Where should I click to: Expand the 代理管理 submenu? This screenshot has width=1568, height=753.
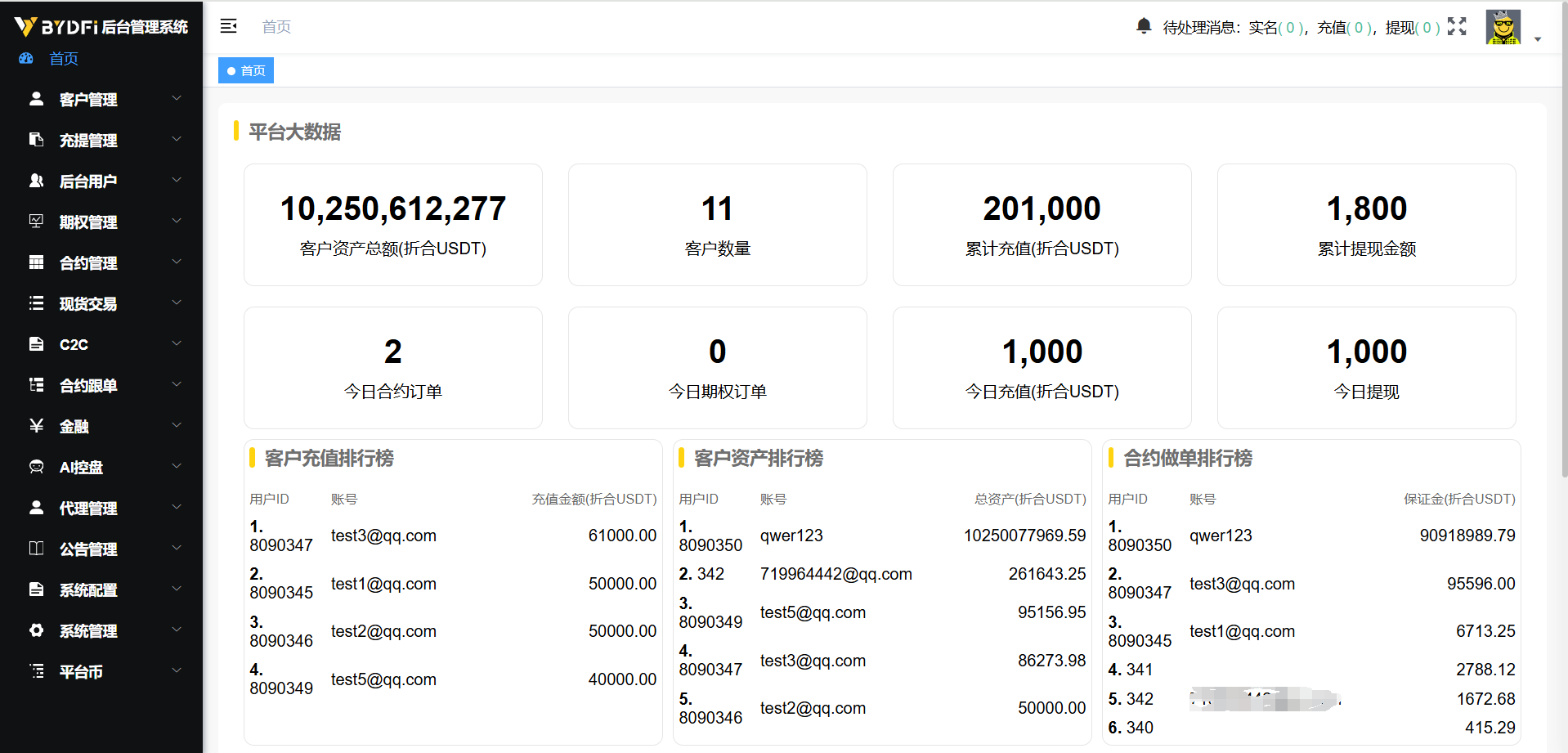click(177, 507)
